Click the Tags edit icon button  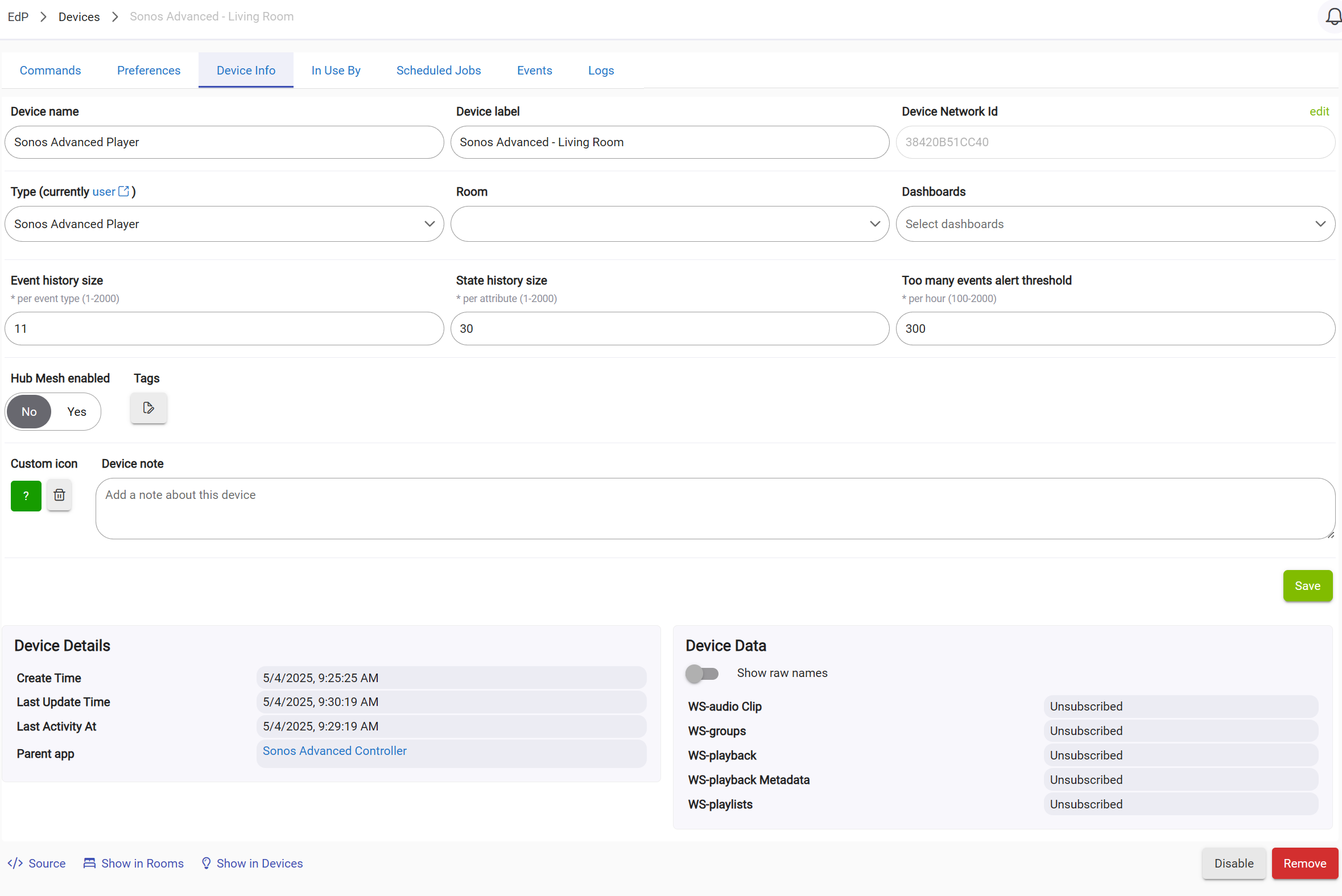(x=148, y=408)
